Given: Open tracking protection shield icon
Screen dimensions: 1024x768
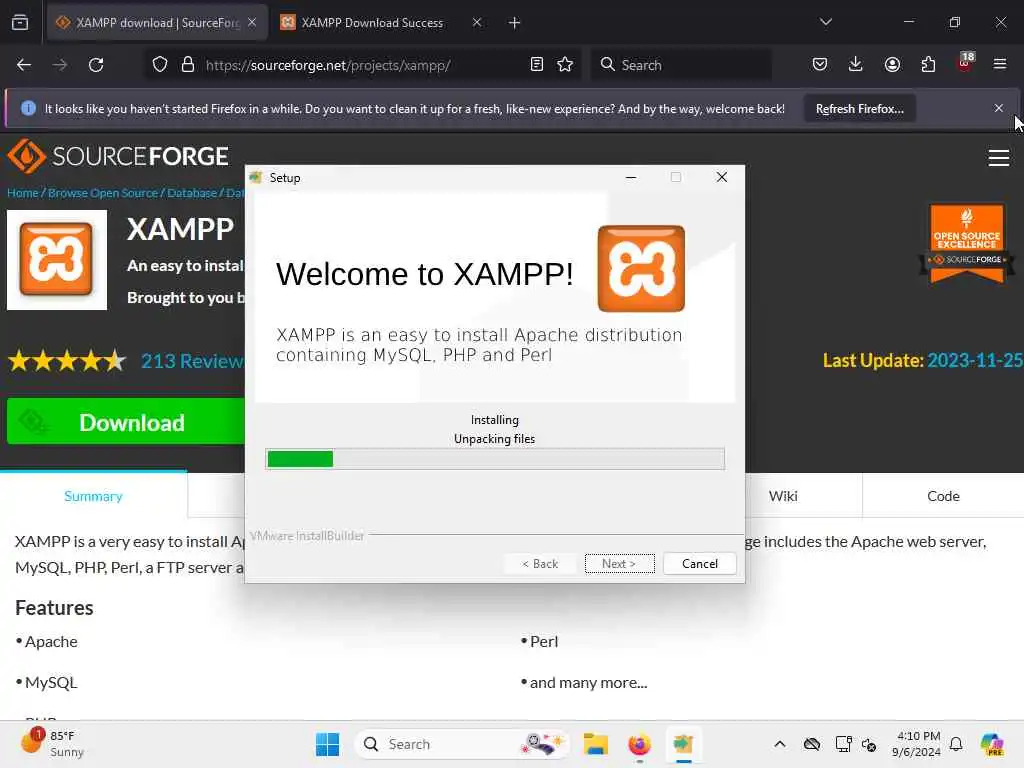Looking at the screenshot, I should (160, 65).
